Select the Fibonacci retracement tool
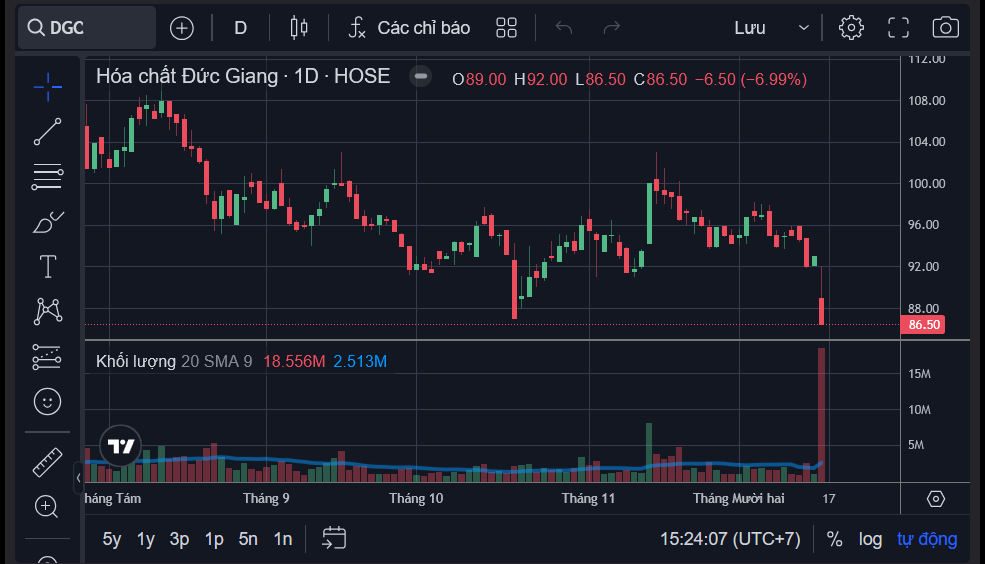 click(47, 176)
